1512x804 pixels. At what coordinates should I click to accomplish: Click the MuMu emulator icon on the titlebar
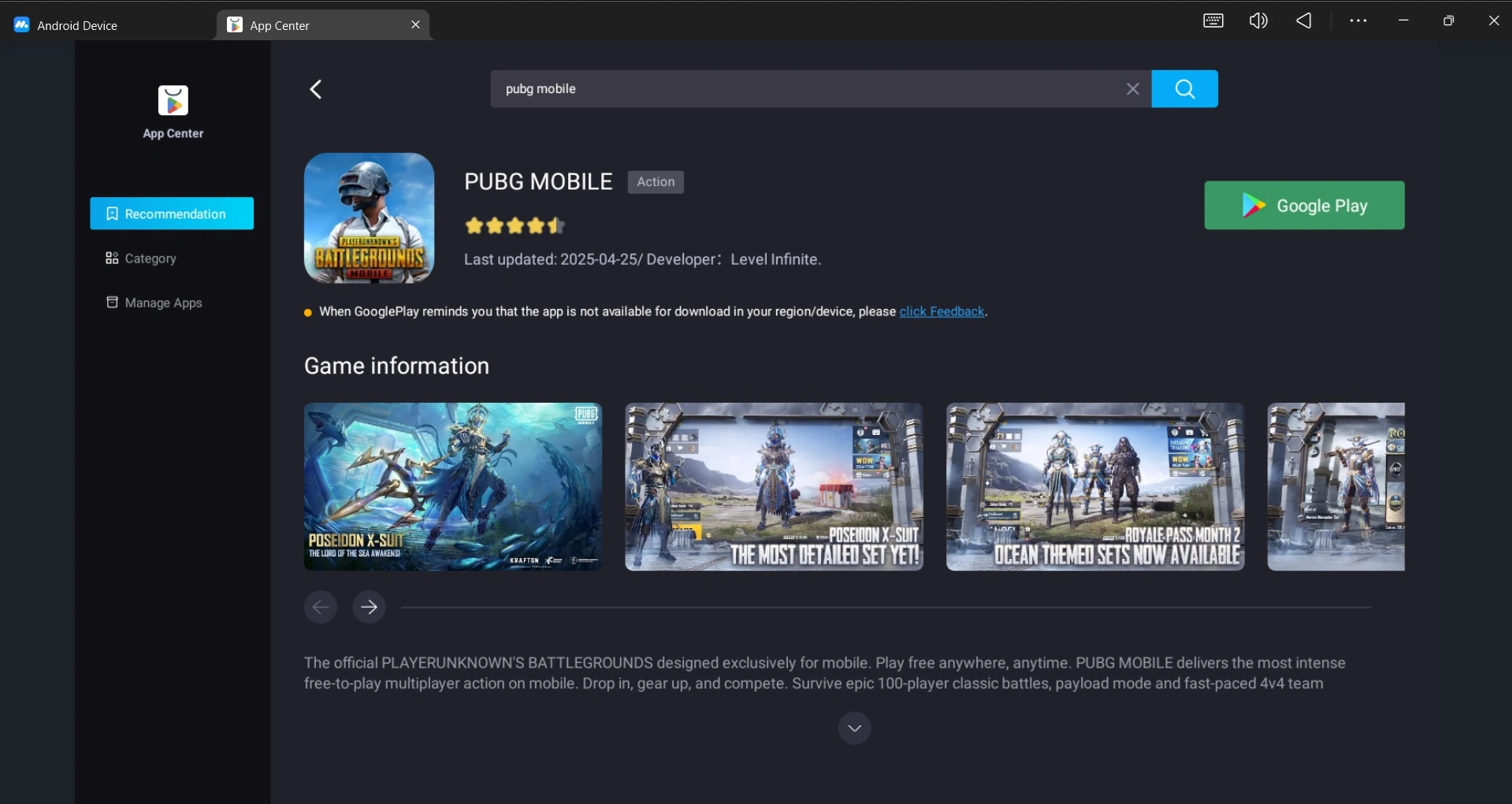[x=20, y=24]
